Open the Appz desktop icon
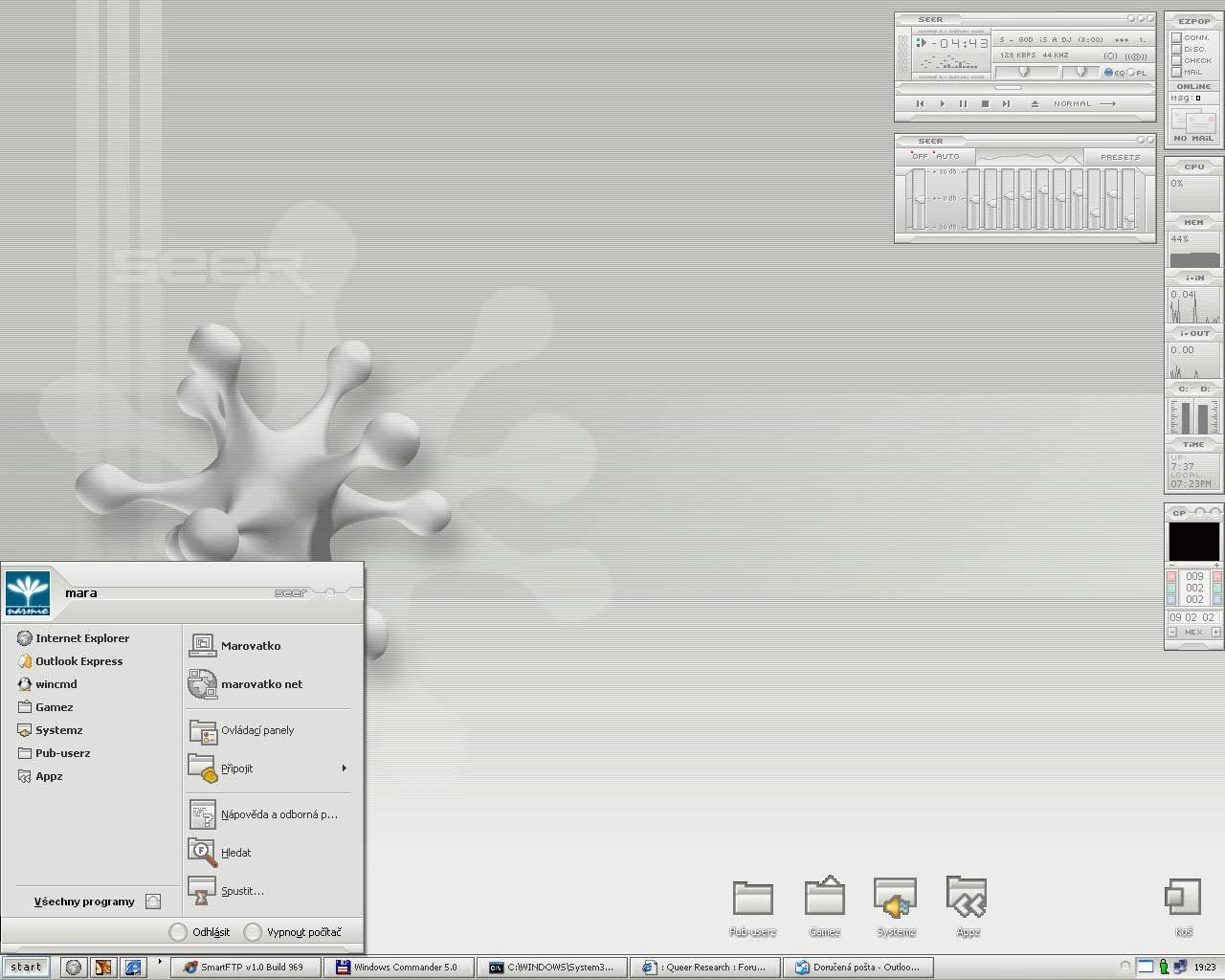The image size is (1225, 980). point(967,896)
